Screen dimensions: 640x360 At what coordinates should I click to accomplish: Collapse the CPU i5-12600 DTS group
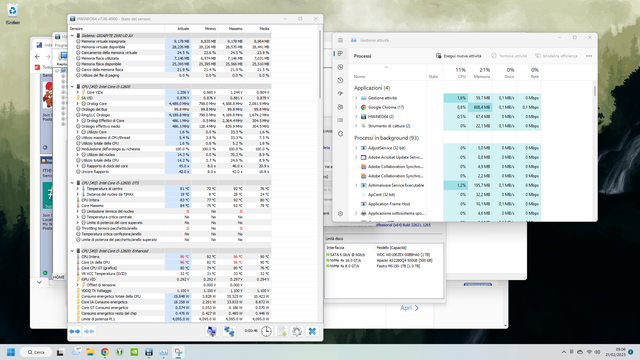72,183
